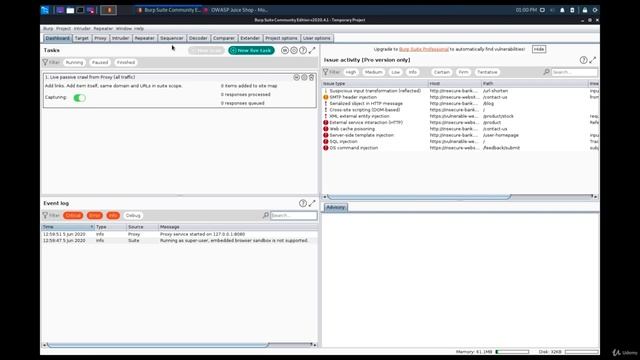
Task: Focus the Event log search field
Action: coord(293,215)
